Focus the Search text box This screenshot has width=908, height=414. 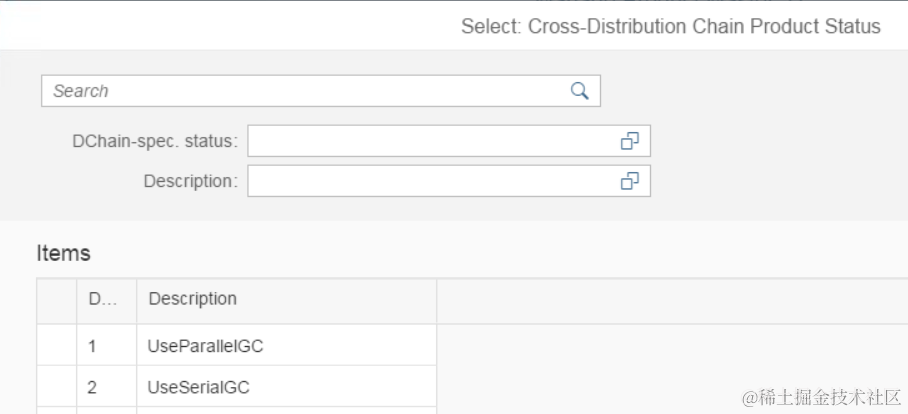pos(300,91)
